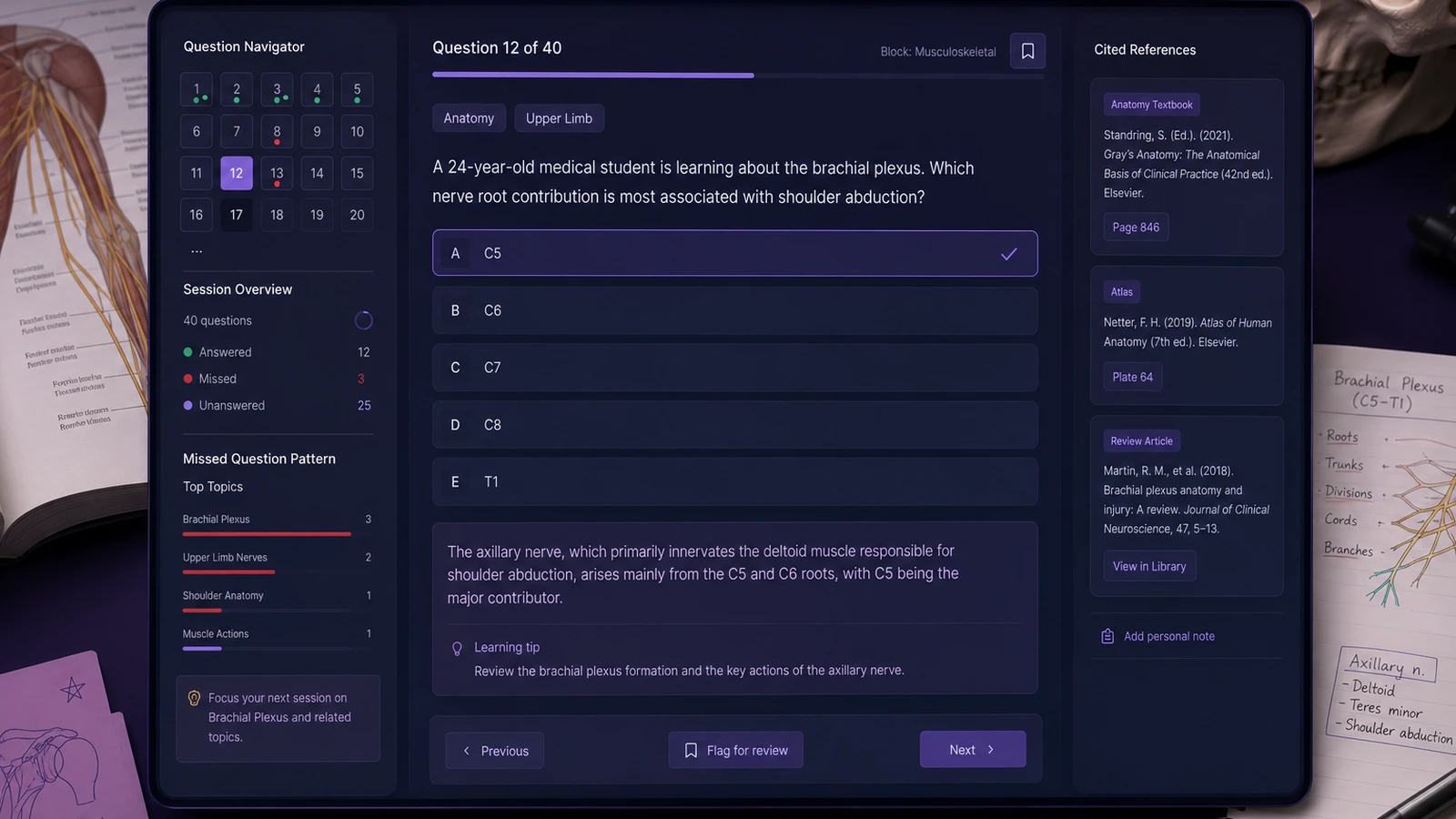Click the '40 questions' text
This screenshot has width=1456, height=819.
point(217,320)
